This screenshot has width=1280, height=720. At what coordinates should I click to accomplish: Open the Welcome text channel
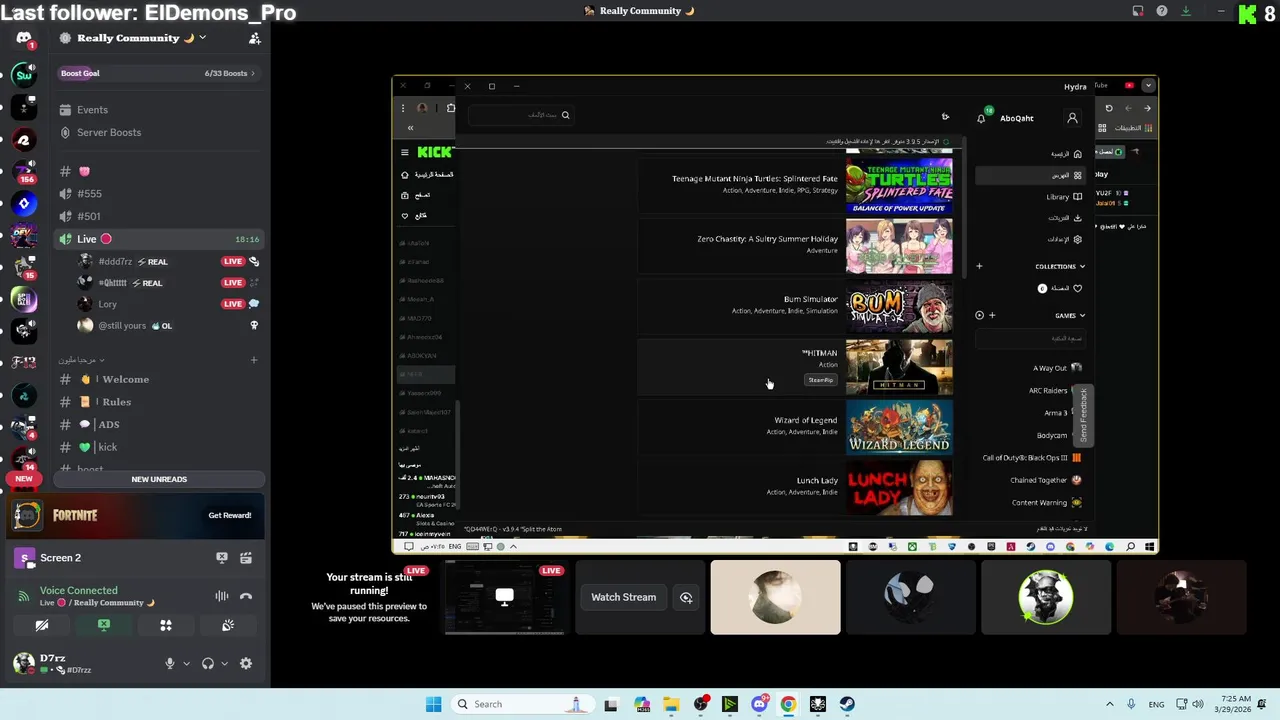[157, 379]
